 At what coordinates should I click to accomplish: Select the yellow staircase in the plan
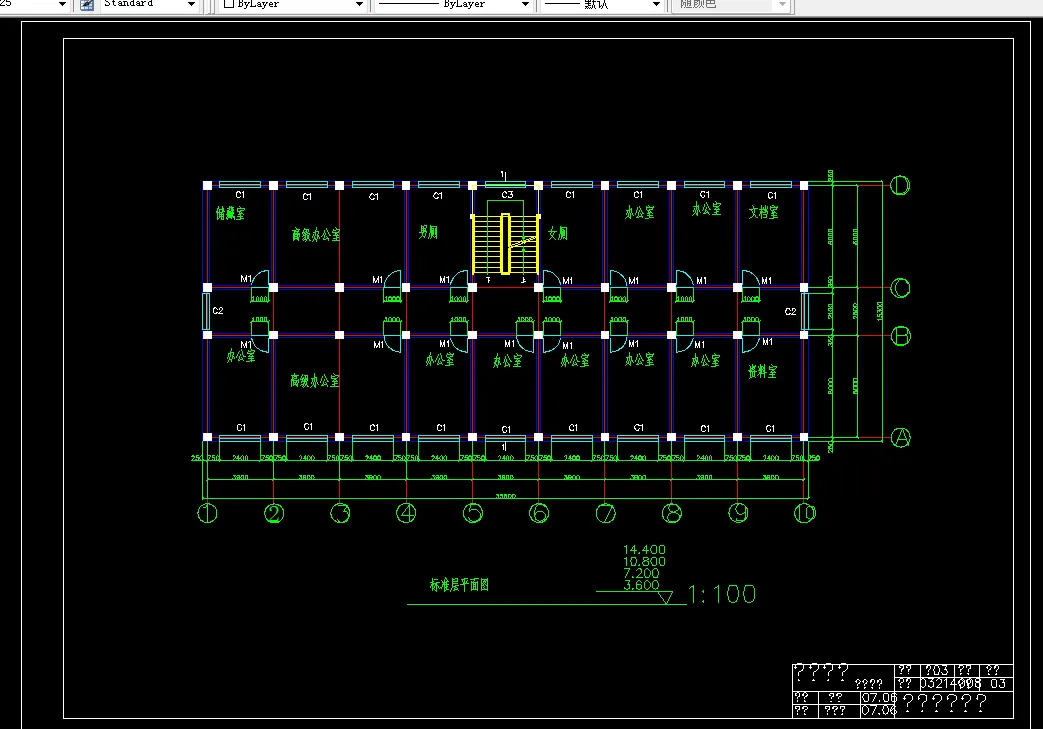506,244
